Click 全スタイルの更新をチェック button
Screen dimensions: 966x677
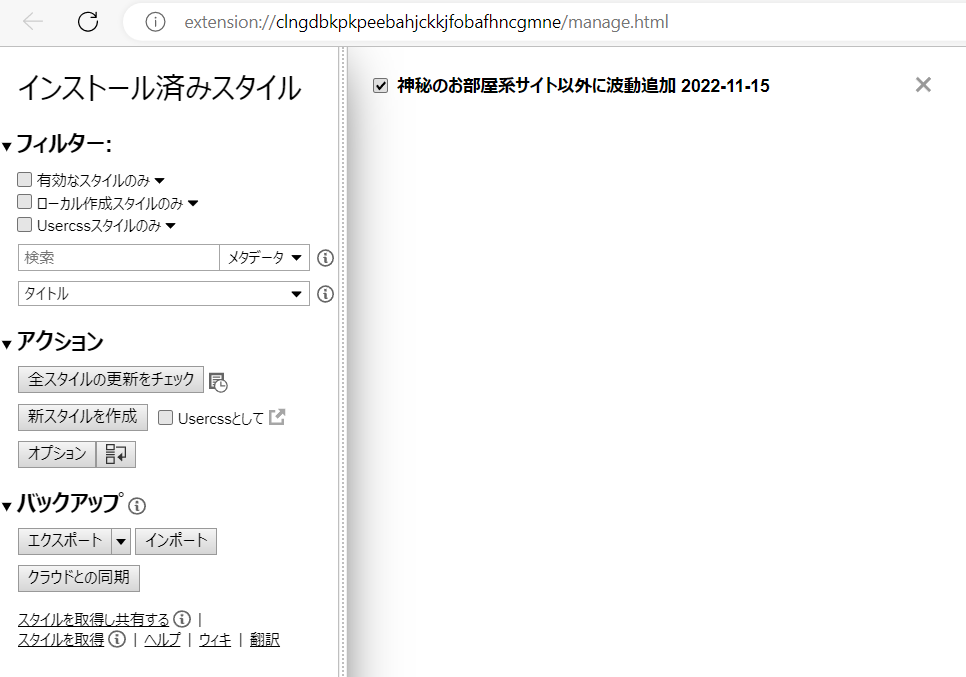tap(111, 379)
